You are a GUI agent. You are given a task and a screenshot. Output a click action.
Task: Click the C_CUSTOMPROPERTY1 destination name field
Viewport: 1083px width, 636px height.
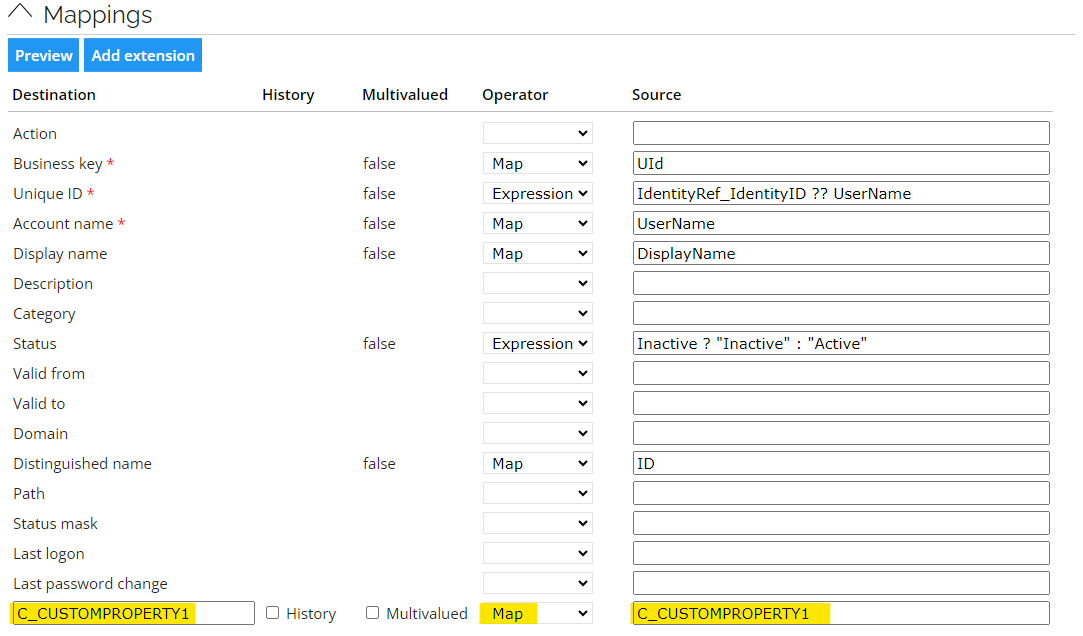point(133,613)
